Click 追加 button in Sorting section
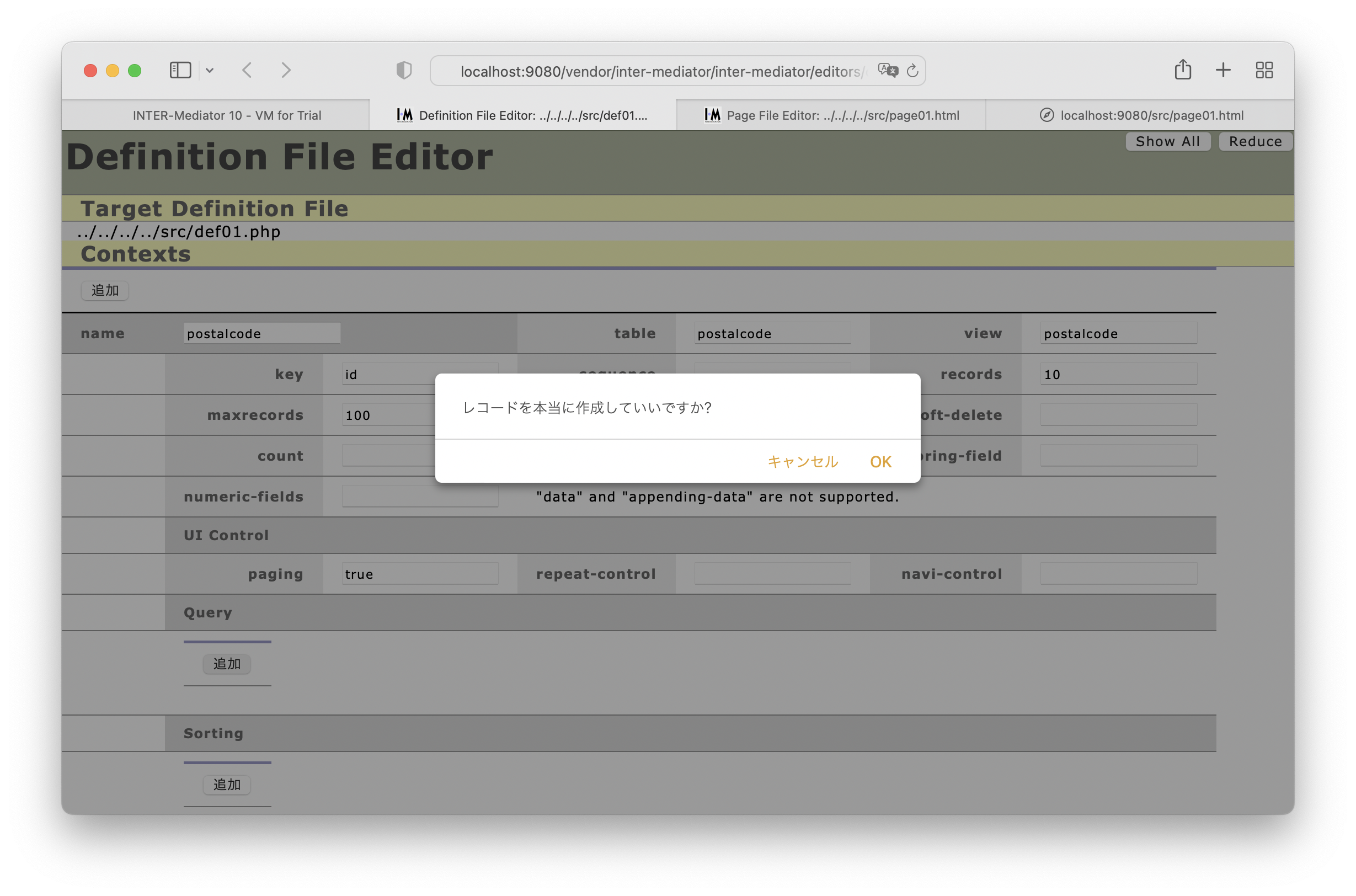1356x896 pixels. 227,785
